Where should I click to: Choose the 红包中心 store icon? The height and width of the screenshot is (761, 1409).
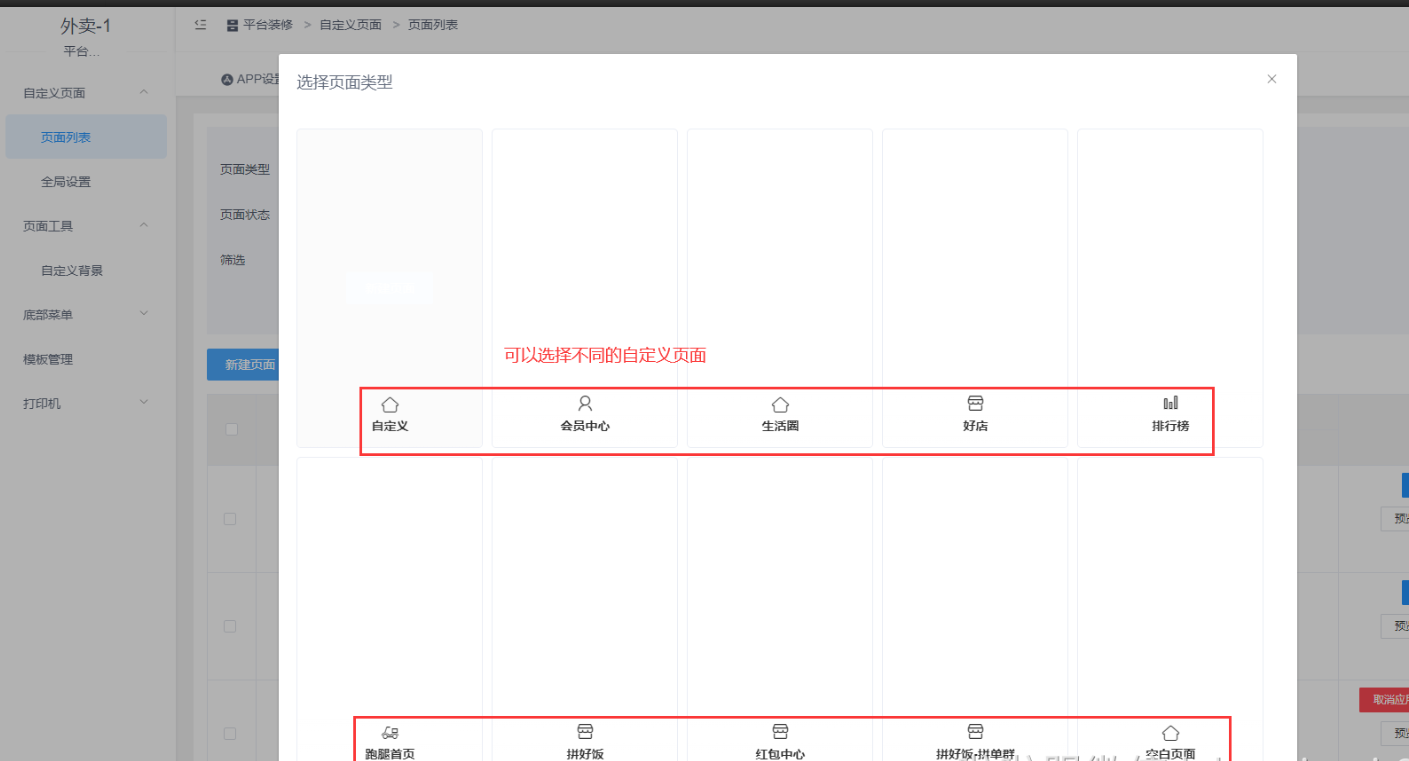point(780,732)
